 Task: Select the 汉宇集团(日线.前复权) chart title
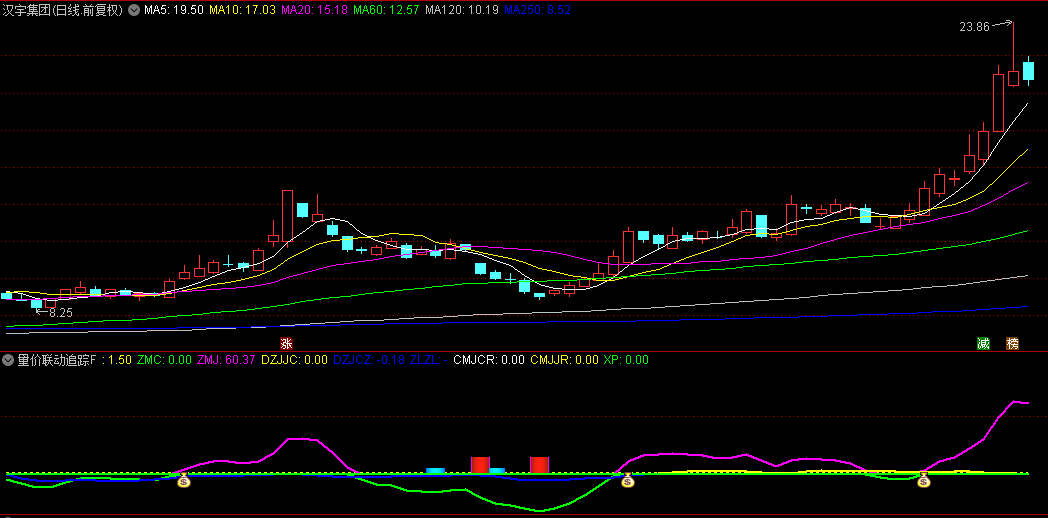click(65, 10)
